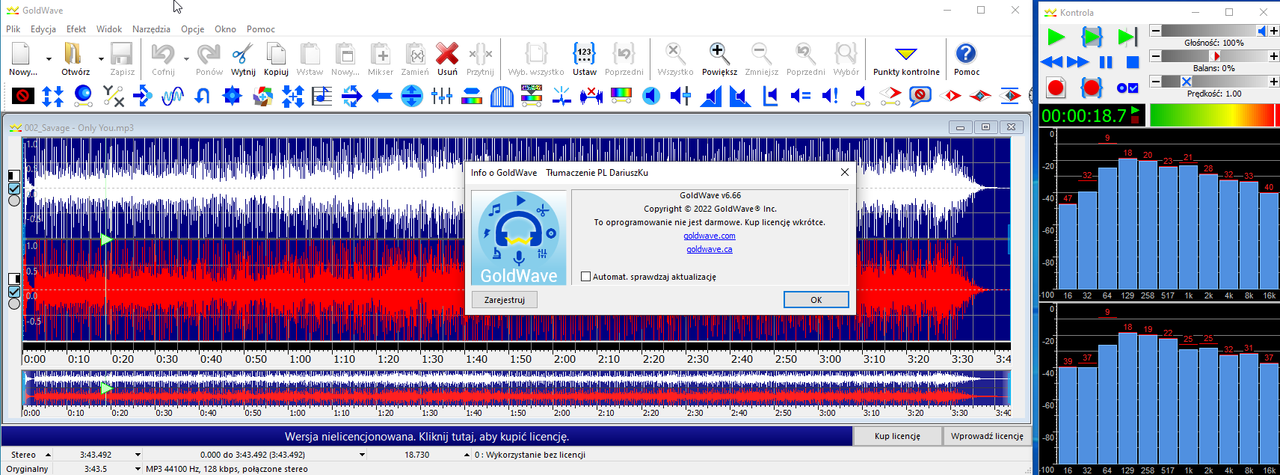The image size is (1280, 475).
Task: Open the waveform with red X effect icon
Action: coord(591,96)
